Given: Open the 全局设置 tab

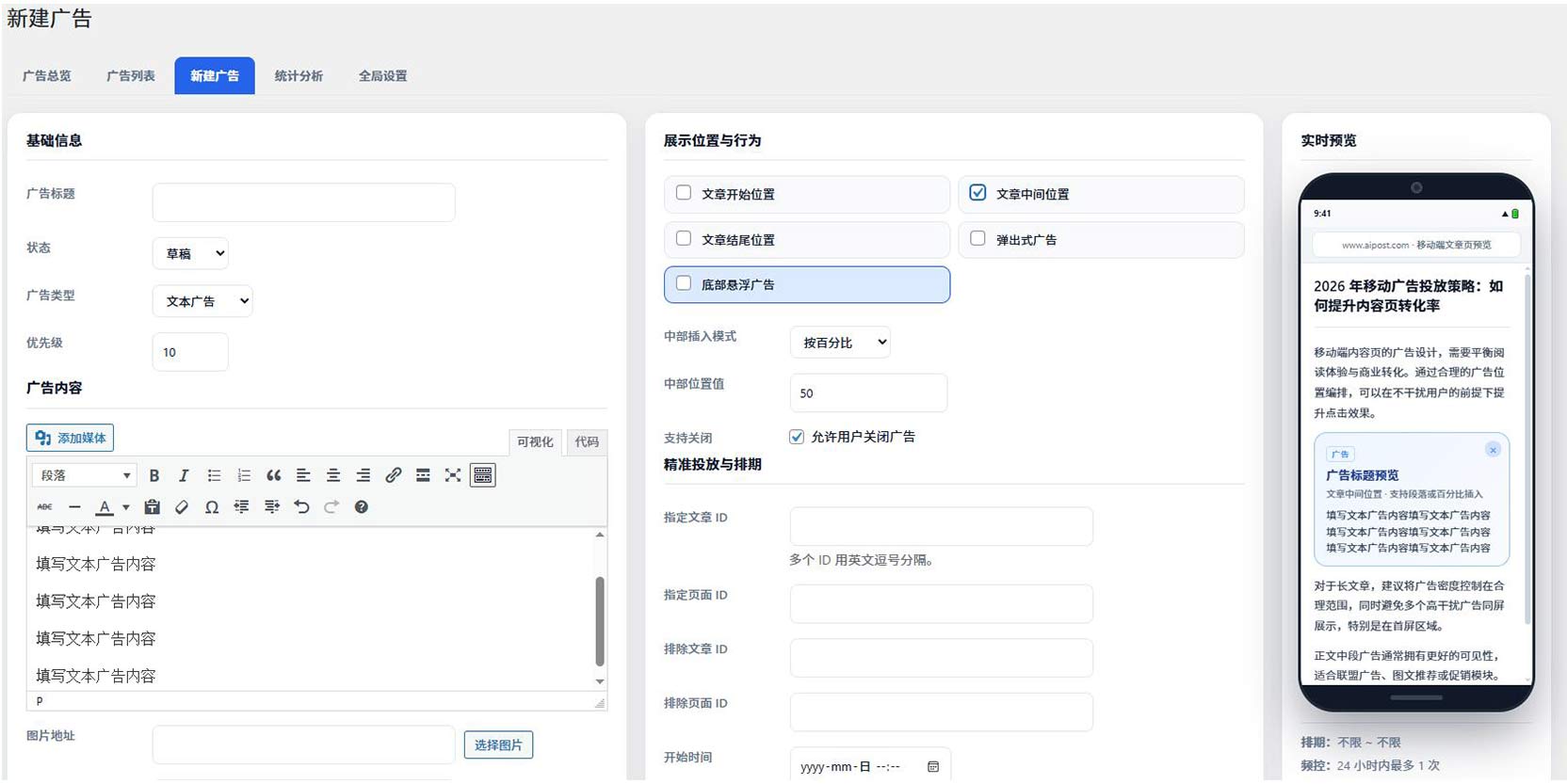Looking at the screenshot, I should tap(383, 76).
